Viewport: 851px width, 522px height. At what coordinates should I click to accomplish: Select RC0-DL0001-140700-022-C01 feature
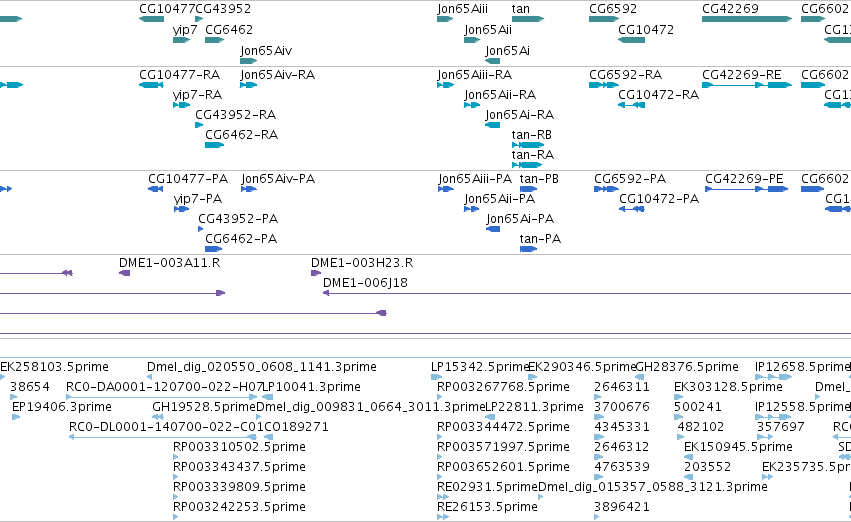pos(166,428)
